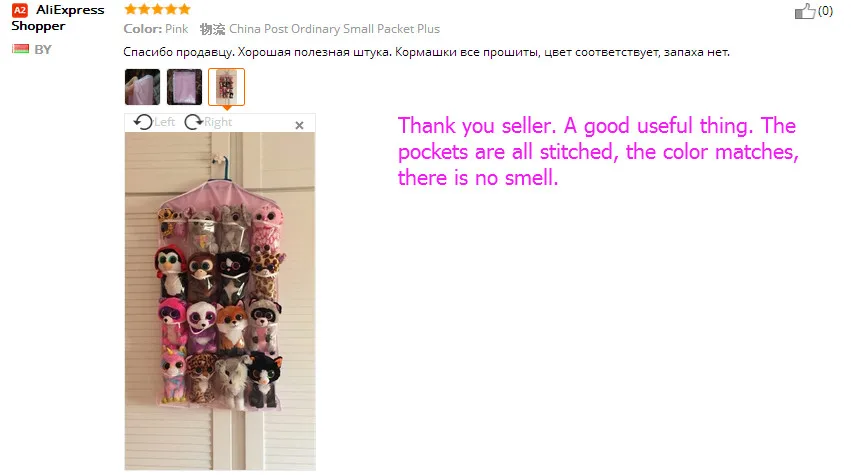The image size is (851, 475).
Task: Click the red A2 buyer level badge
Action: [x=20, y=10]
